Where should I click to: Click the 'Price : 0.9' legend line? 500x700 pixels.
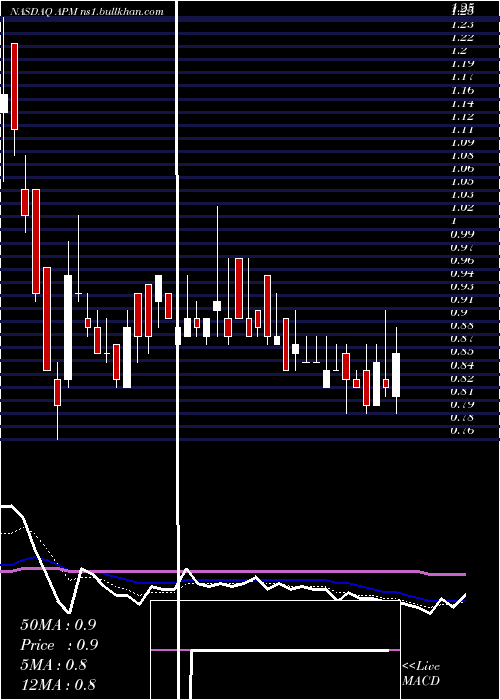(x=59, y=645)
